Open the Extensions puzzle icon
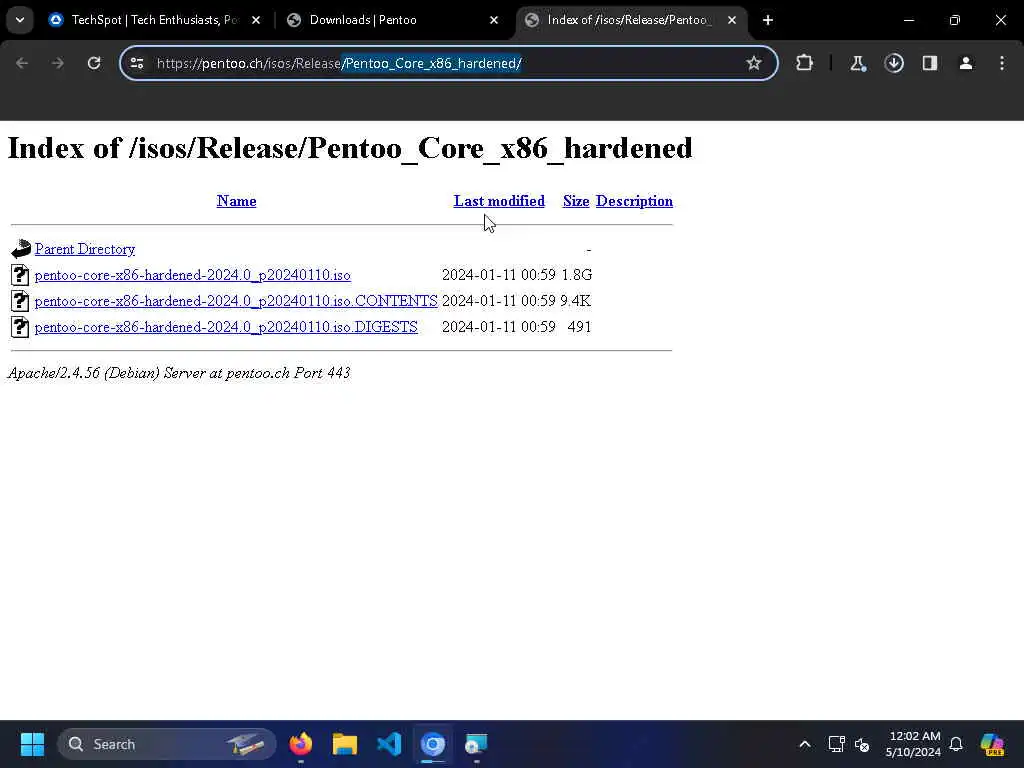This screenshot has width=1024, height=768. [805, 63]
